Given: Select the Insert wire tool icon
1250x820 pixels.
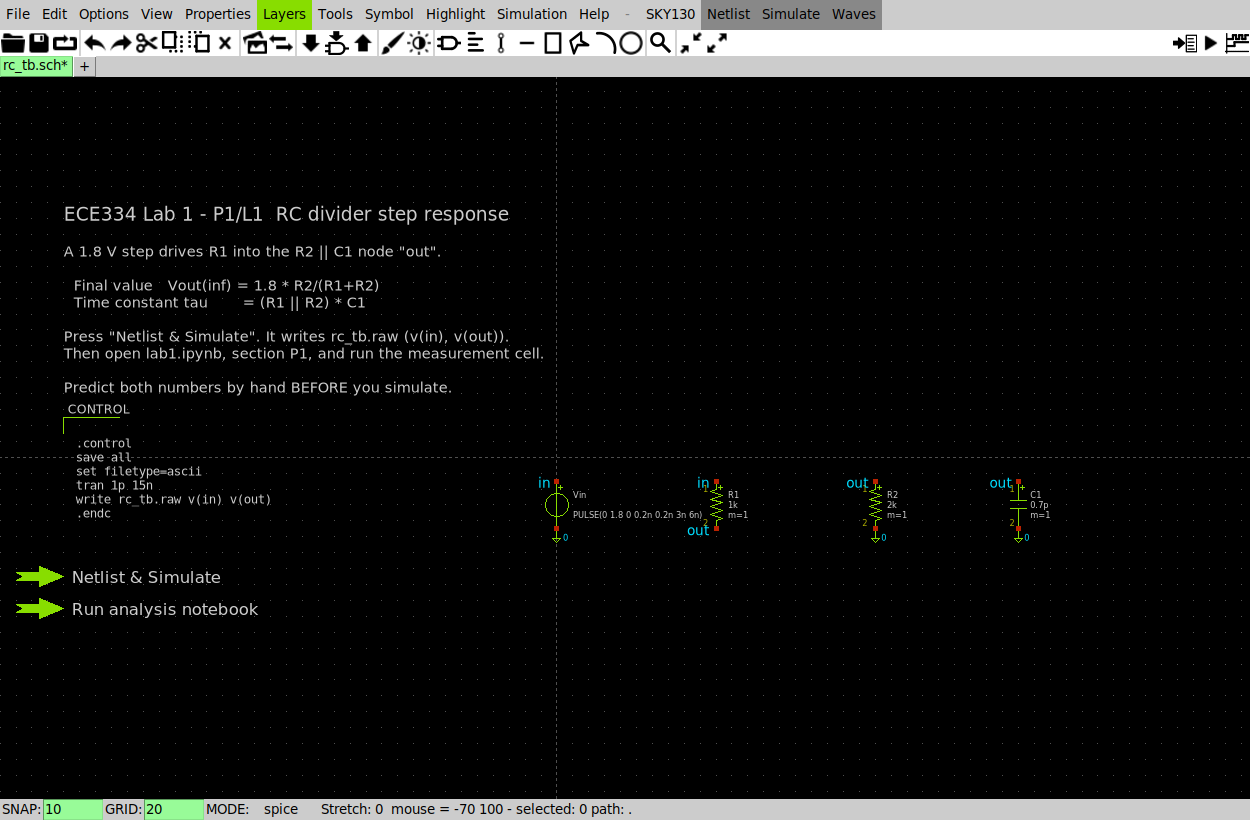Looking at the screenshot, I should coord(501,43).
